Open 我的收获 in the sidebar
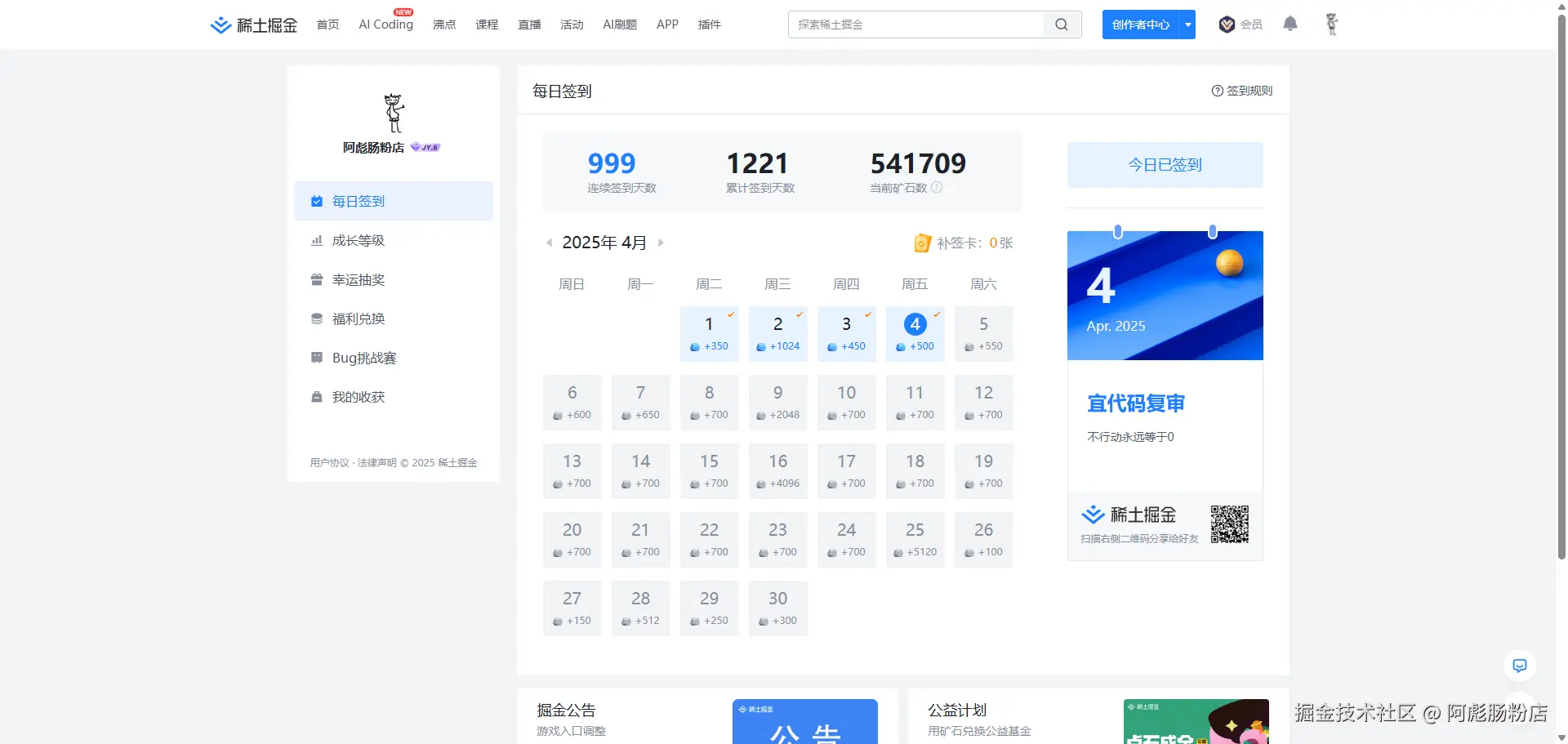 [x=357, y=397]
